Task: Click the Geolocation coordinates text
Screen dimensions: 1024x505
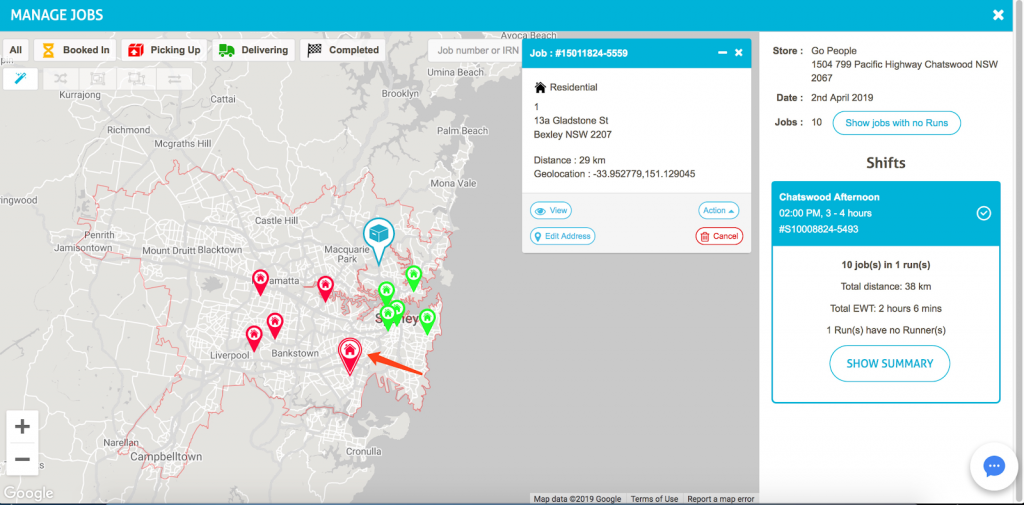Action: pos(614,174)
